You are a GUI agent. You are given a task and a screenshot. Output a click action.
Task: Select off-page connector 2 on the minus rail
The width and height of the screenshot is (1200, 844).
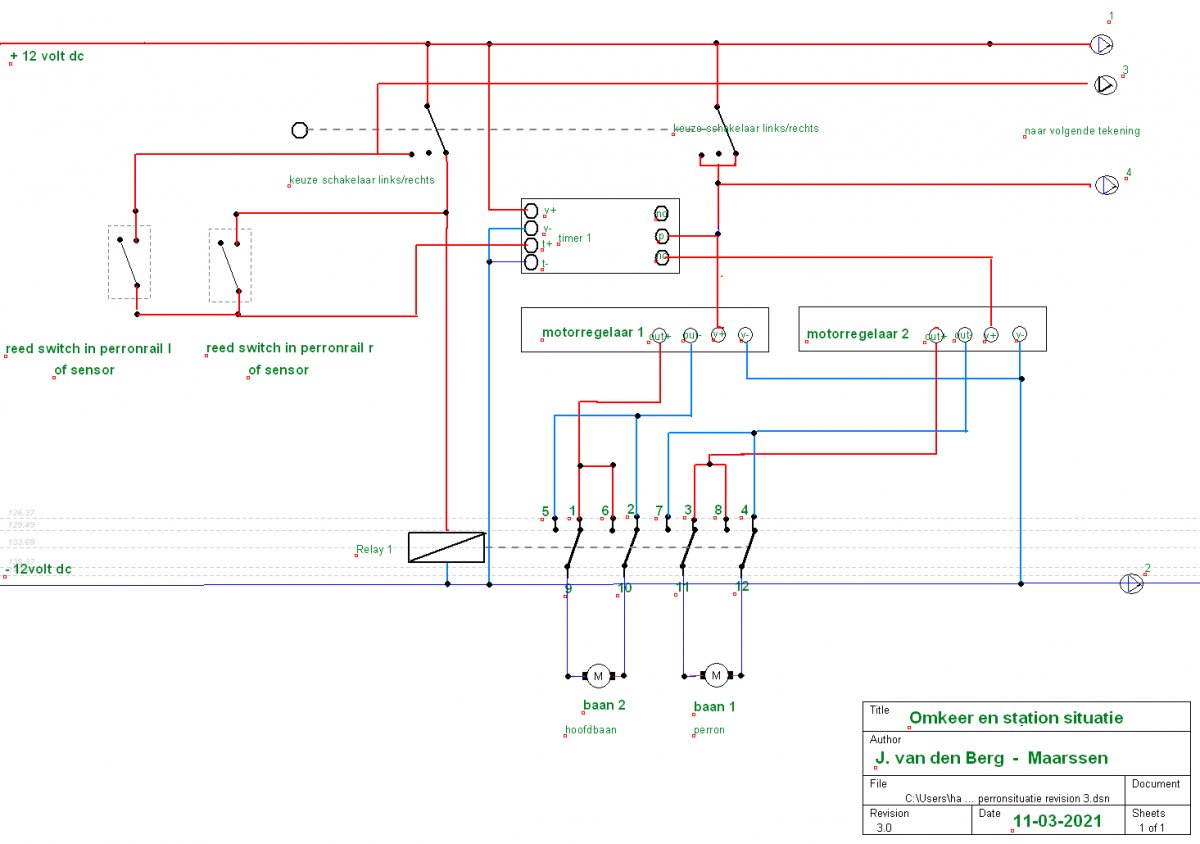[1131, 584]
